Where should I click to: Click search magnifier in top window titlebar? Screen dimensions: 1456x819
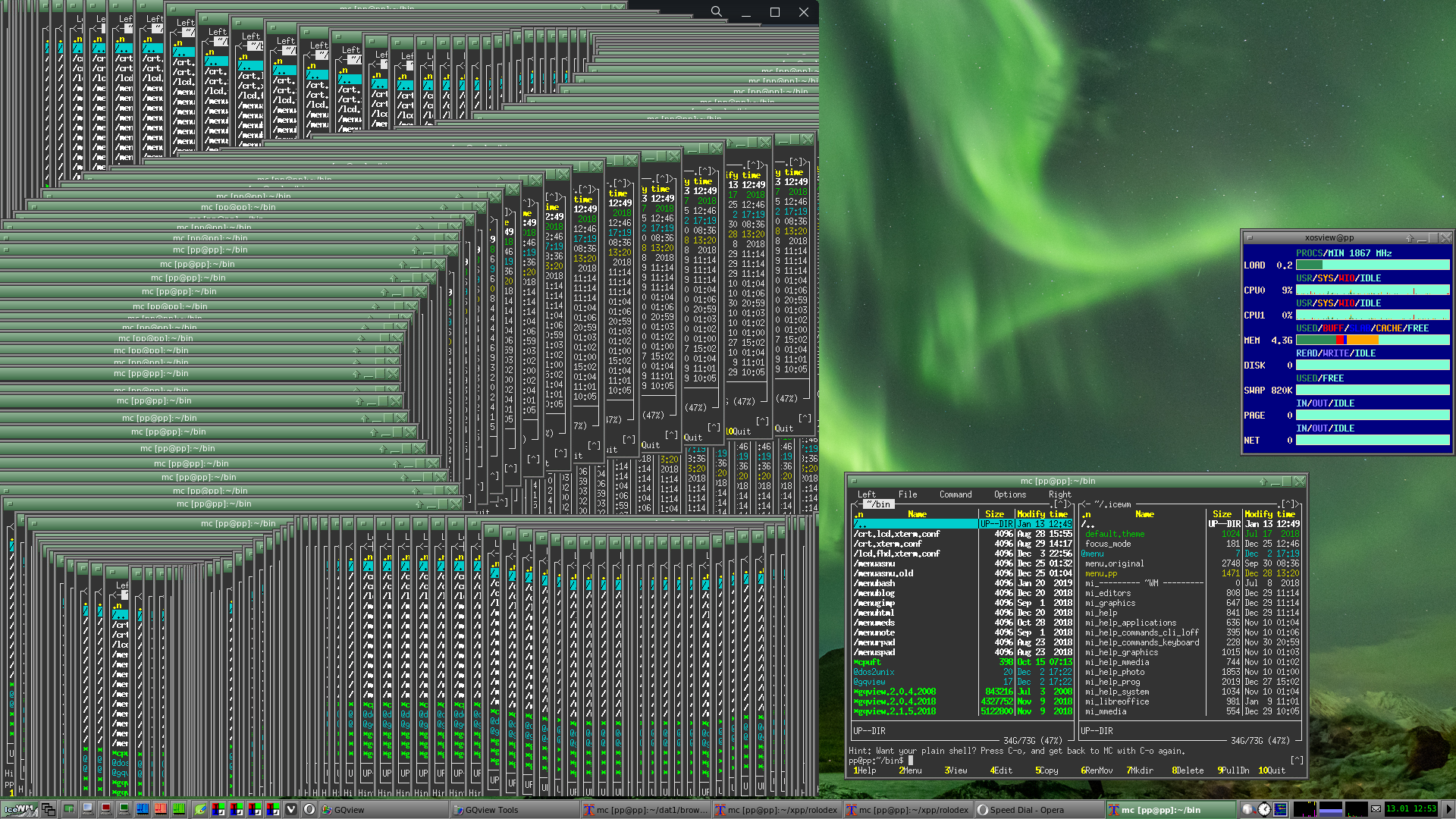716,11
